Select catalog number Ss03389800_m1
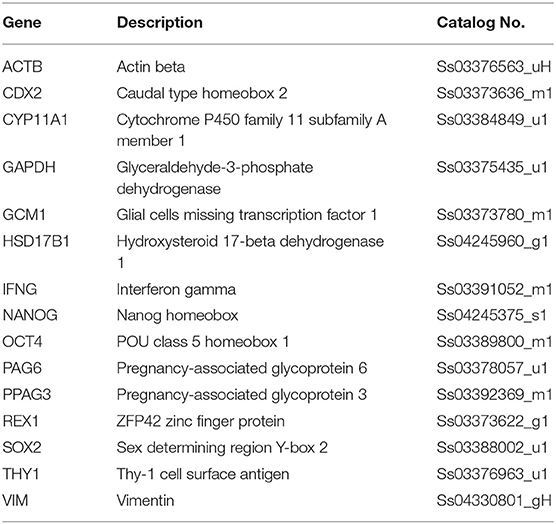Viewport: 556px width, 524px height. [494, 342]
